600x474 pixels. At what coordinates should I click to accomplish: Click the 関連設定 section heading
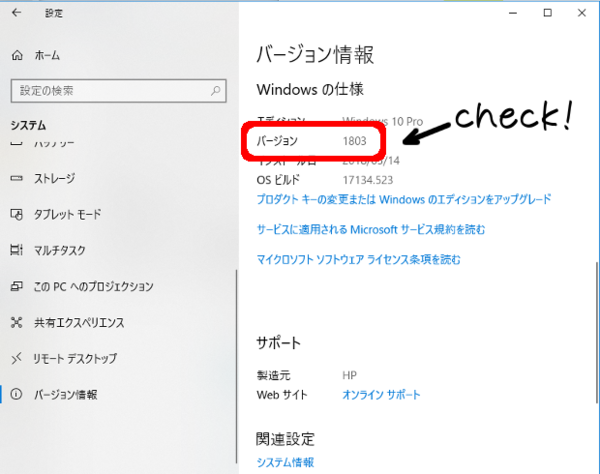click(285, 439)
